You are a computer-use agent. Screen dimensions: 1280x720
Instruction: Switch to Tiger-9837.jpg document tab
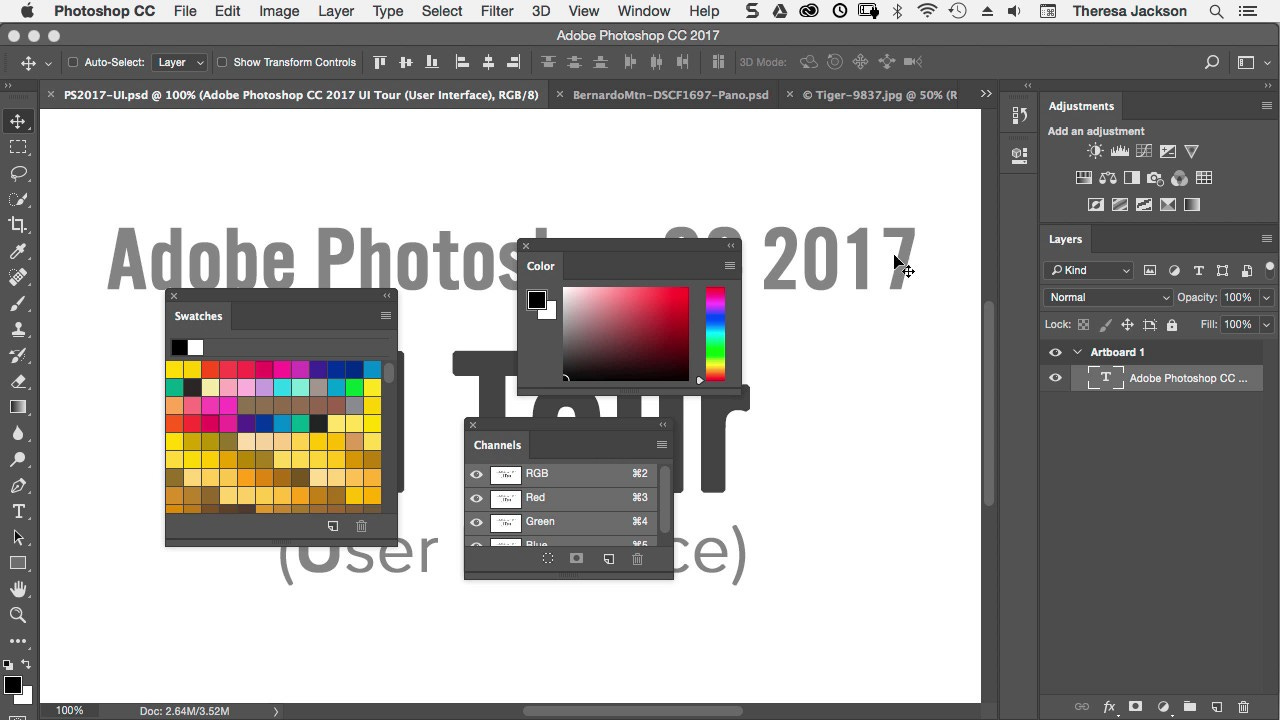click(x=880, y=95)
